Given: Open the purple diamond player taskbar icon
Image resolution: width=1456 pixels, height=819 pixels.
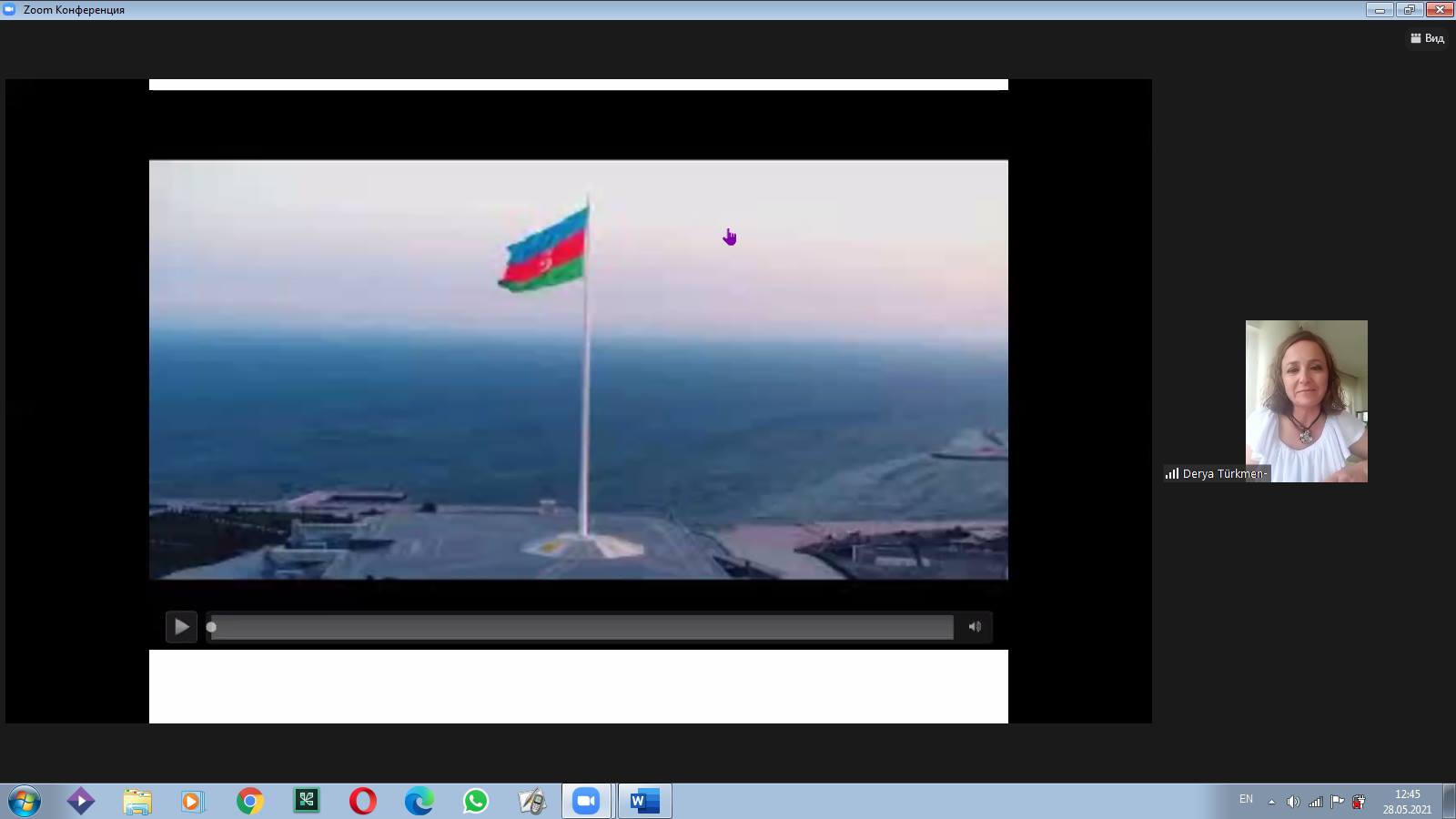Looking at the screenshot, I should pyautogui.click(x=80, y=801).
